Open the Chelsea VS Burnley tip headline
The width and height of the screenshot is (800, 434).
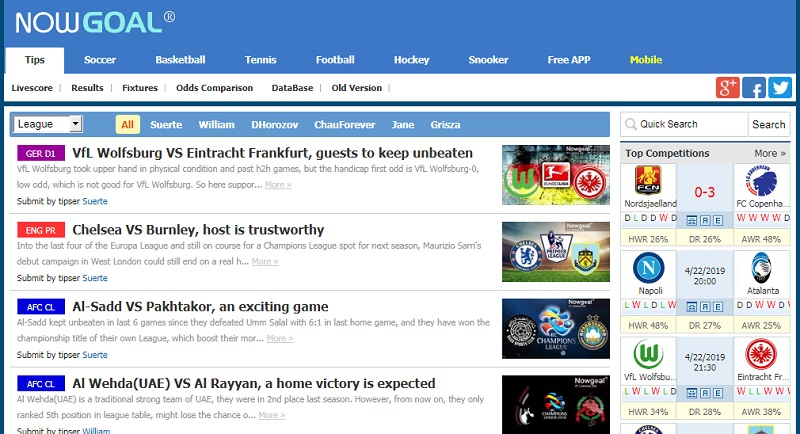coord(198,230)
